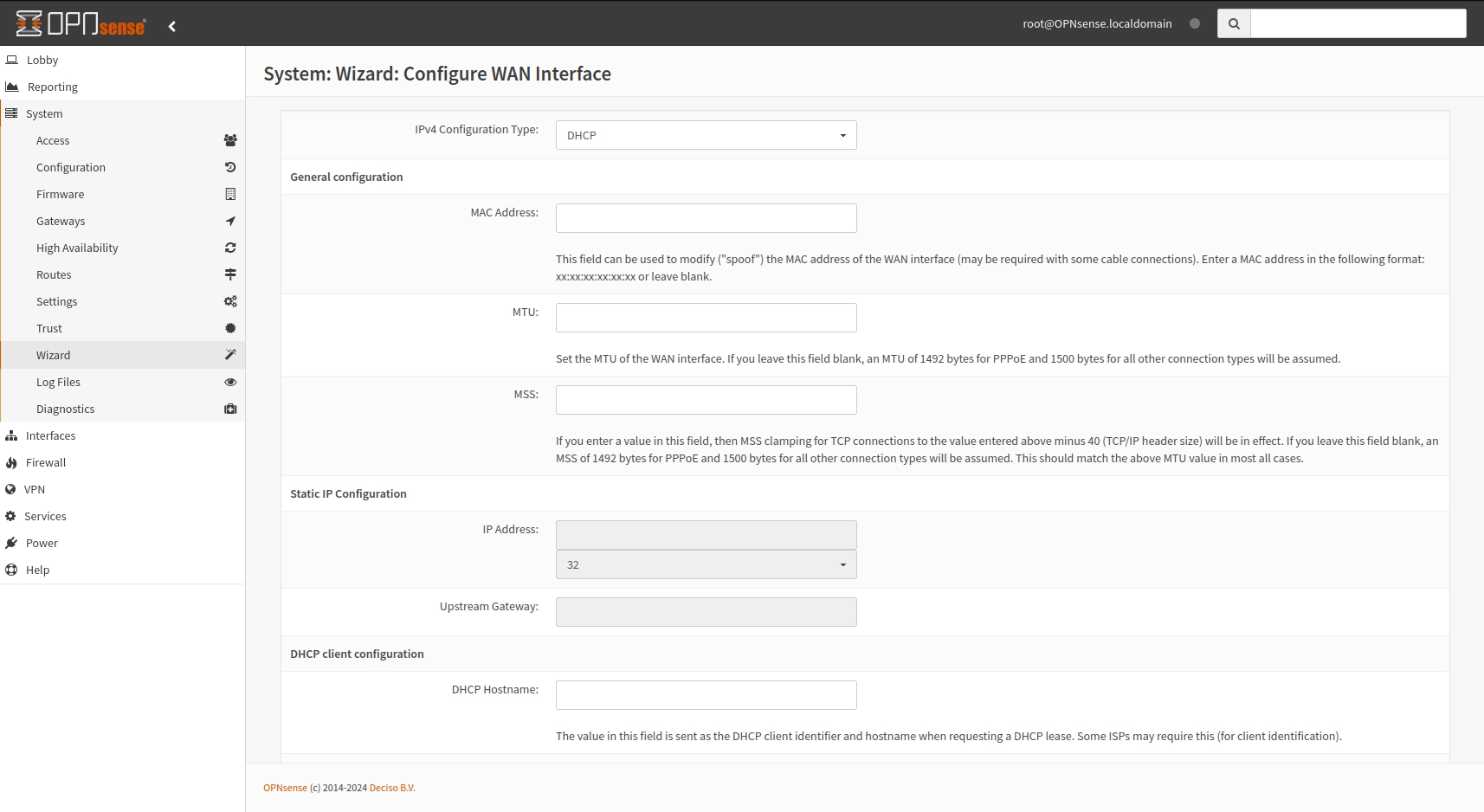Click into the DHCP Hostname field
Image resolution: width=1484 pixels, height=812 pixels.
coord(706,695)
